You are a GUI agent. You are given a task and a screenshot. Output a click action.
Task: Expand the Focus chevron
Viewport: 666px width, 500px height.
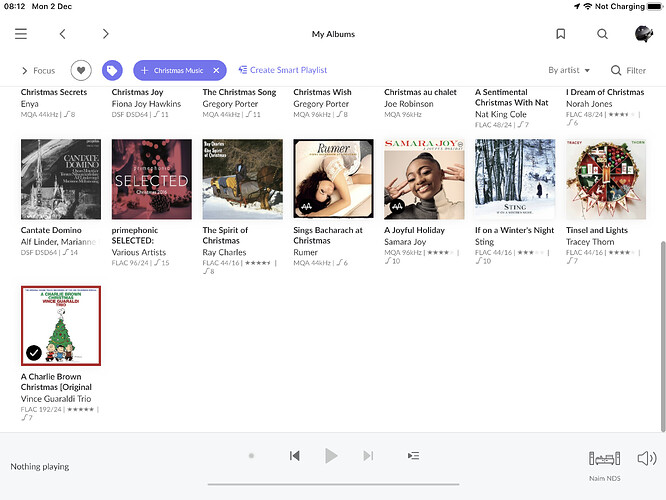(x=24, y=71)
